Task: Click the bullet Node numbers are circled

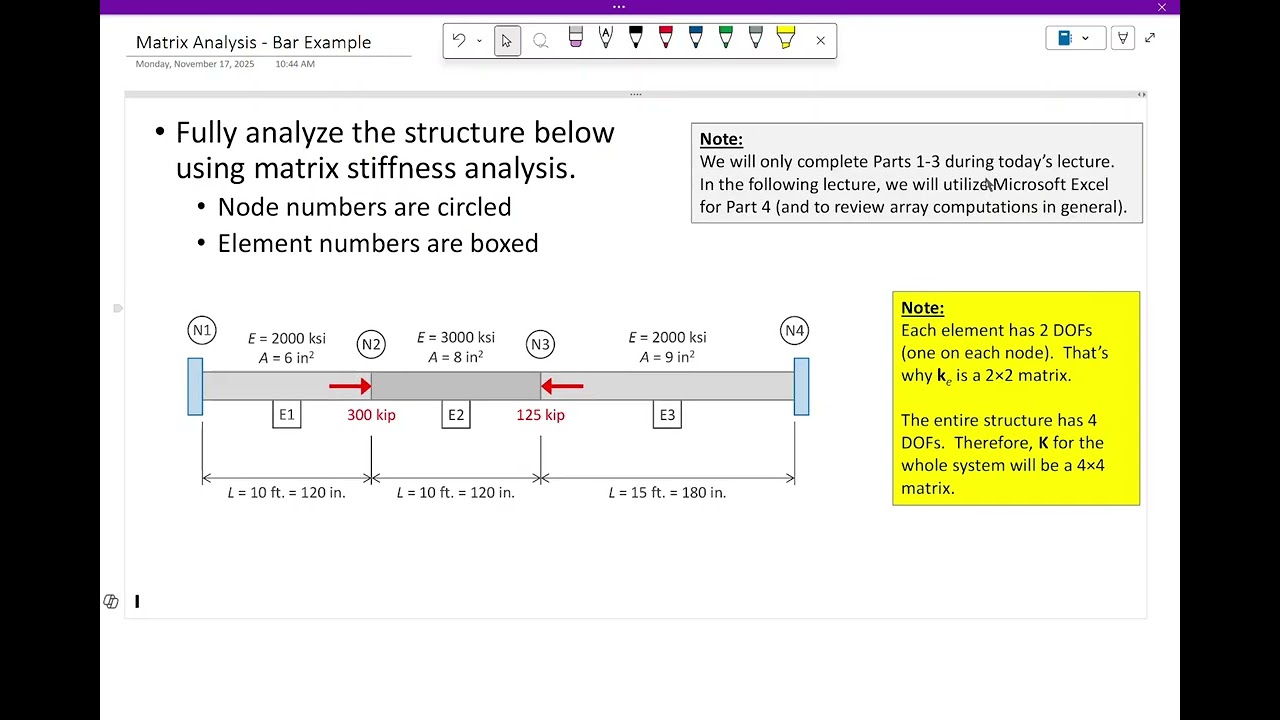Action: point(364,207)
